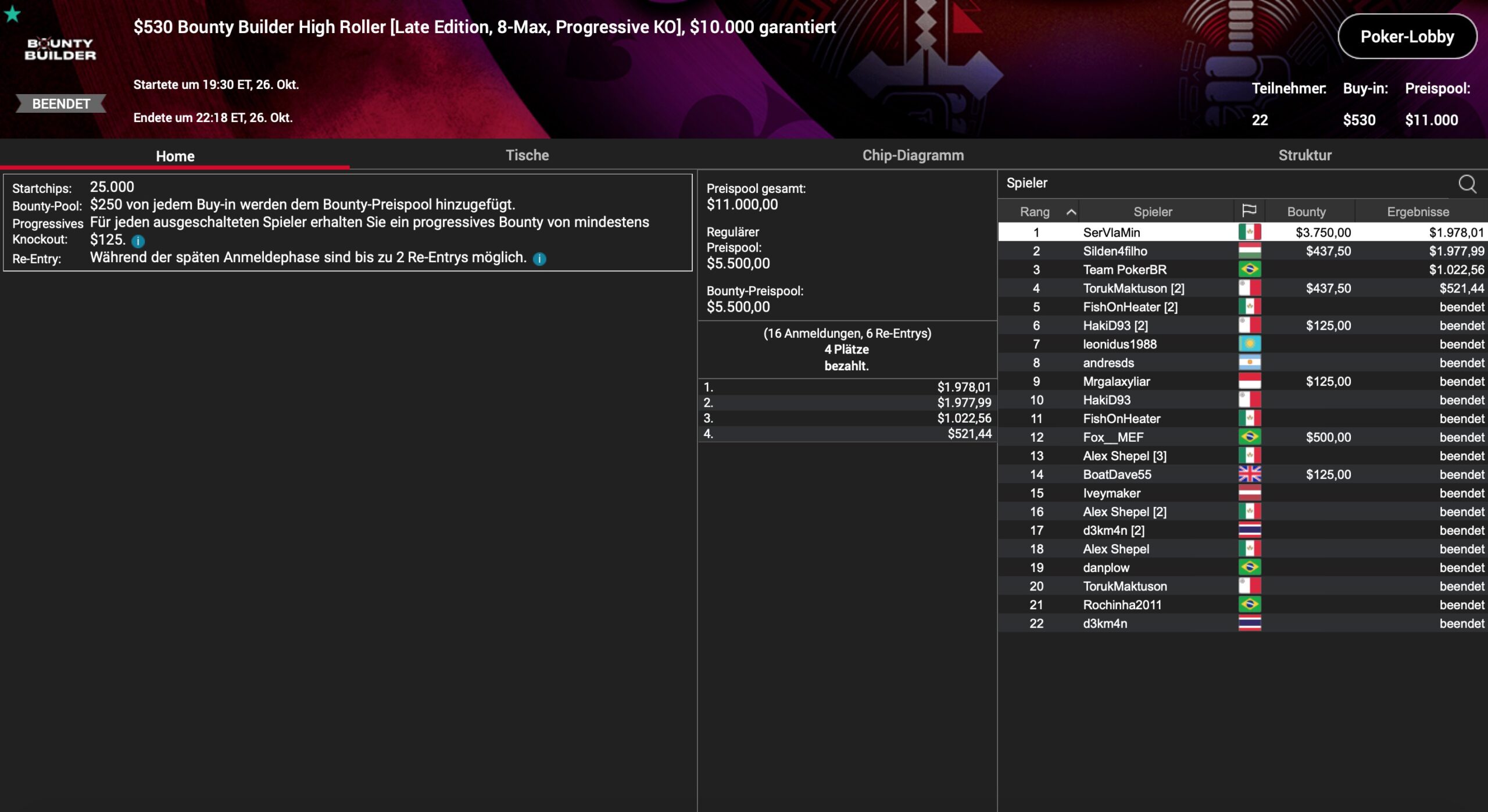Switch to the Tische tab

[x=527, y=155]
